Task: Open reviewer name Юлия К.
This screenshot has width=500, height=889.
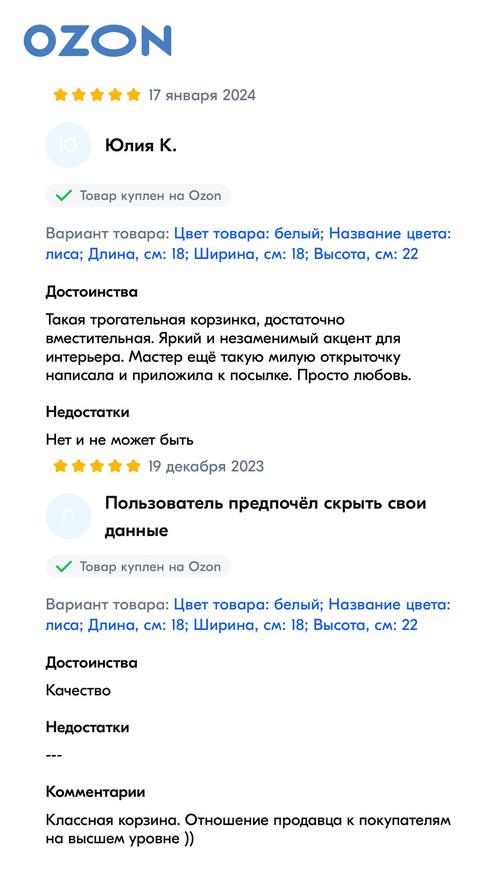Action: click(141, 146)
